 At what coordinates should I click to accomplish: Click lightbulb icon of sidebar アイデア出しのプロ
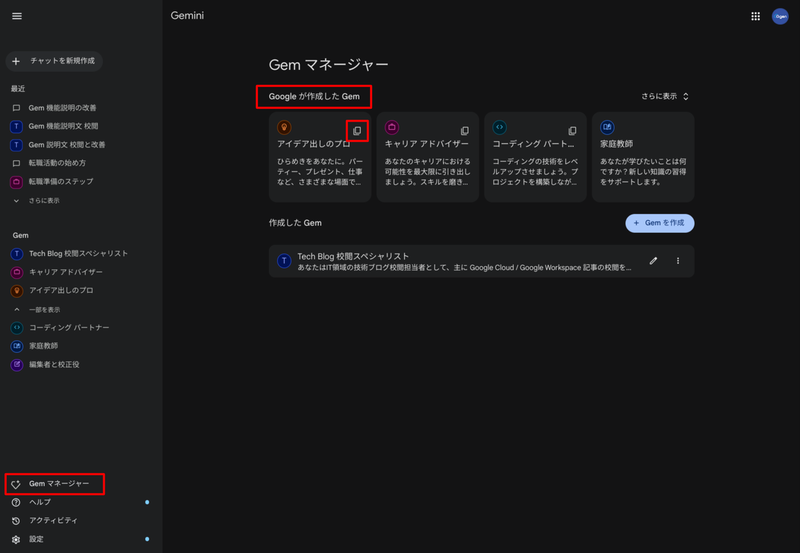(x=17, y=291)
